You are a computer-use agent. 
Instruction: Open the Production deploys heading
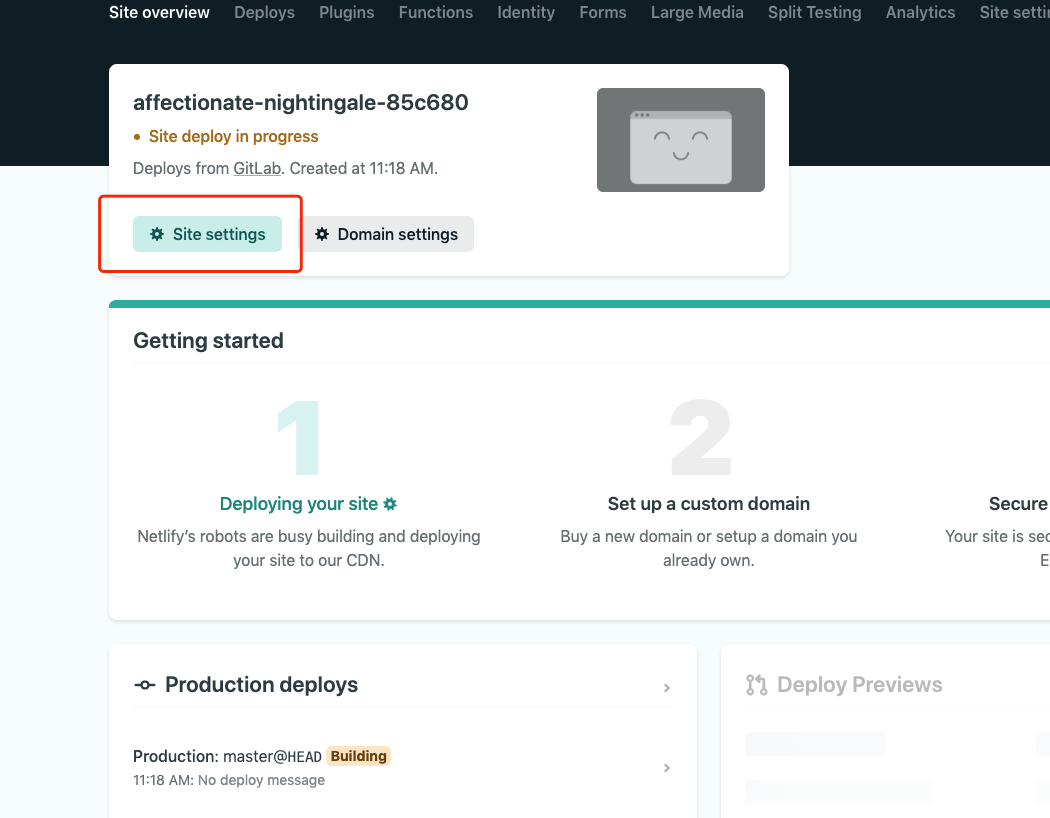261,685
